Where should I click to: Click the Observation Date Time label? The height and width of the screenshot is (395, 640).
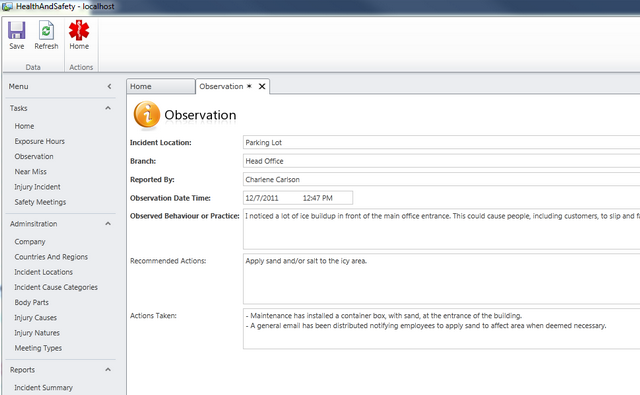170,198
